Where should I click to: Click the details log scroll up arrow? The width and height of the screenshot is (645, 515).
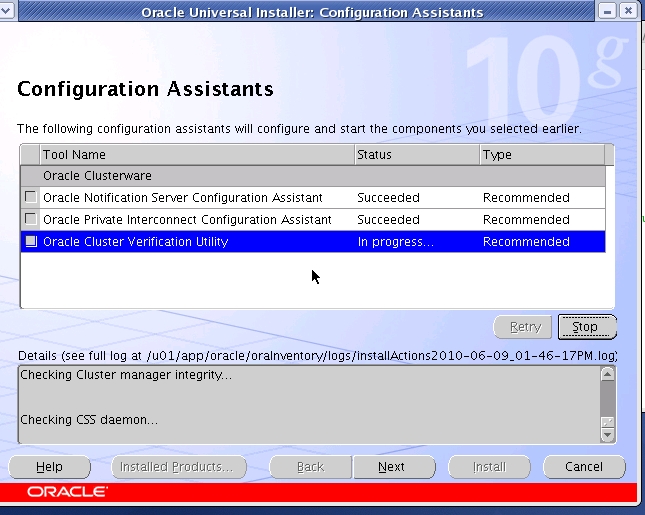tap(608, 374)
